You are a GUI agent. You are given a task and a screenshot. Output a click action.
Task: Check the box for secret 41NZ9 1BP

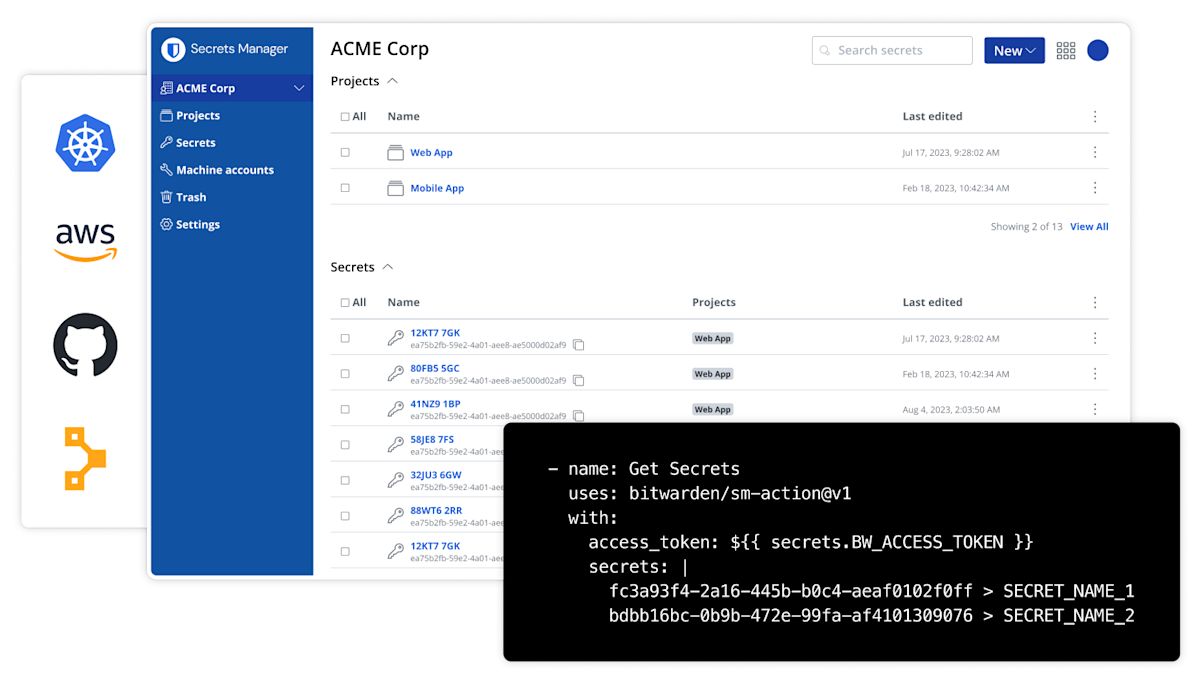345,409
